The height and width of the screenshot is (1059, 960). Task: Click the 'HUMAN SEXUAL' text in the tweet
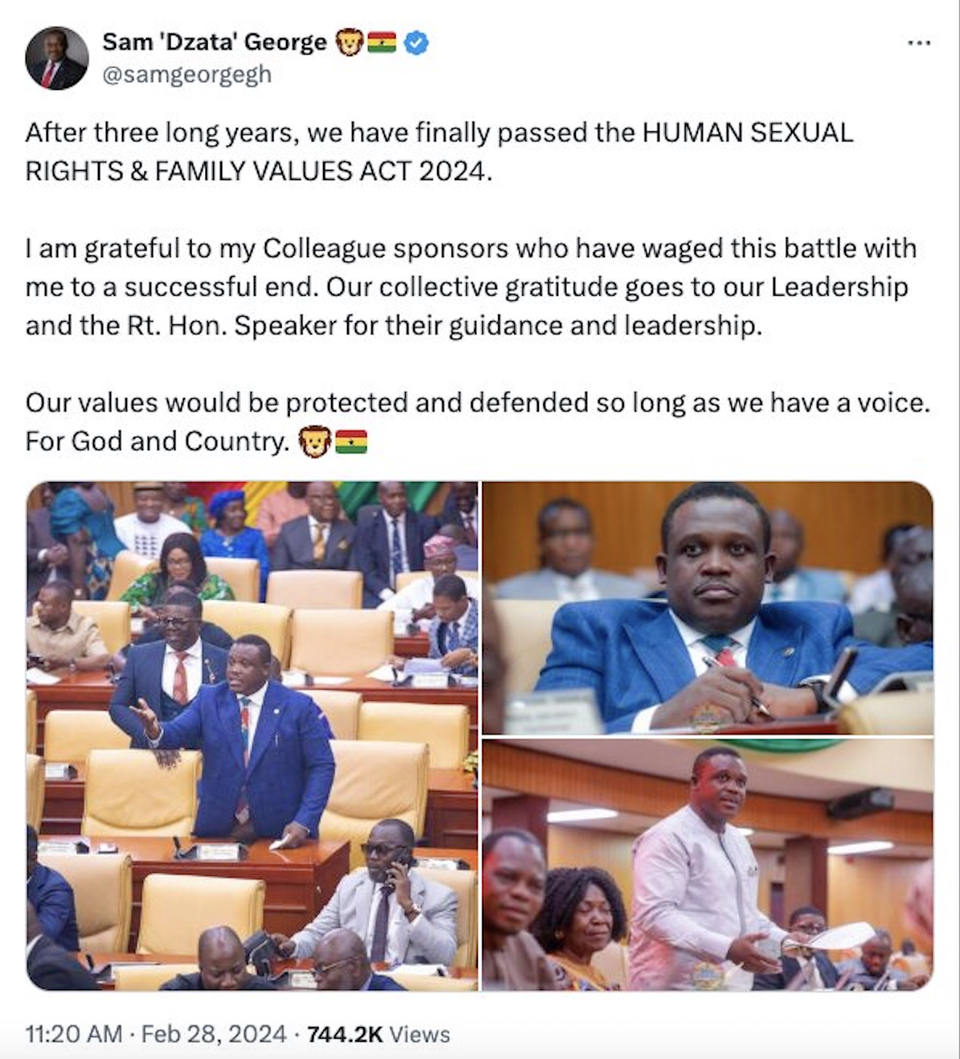tap(748, 132)
